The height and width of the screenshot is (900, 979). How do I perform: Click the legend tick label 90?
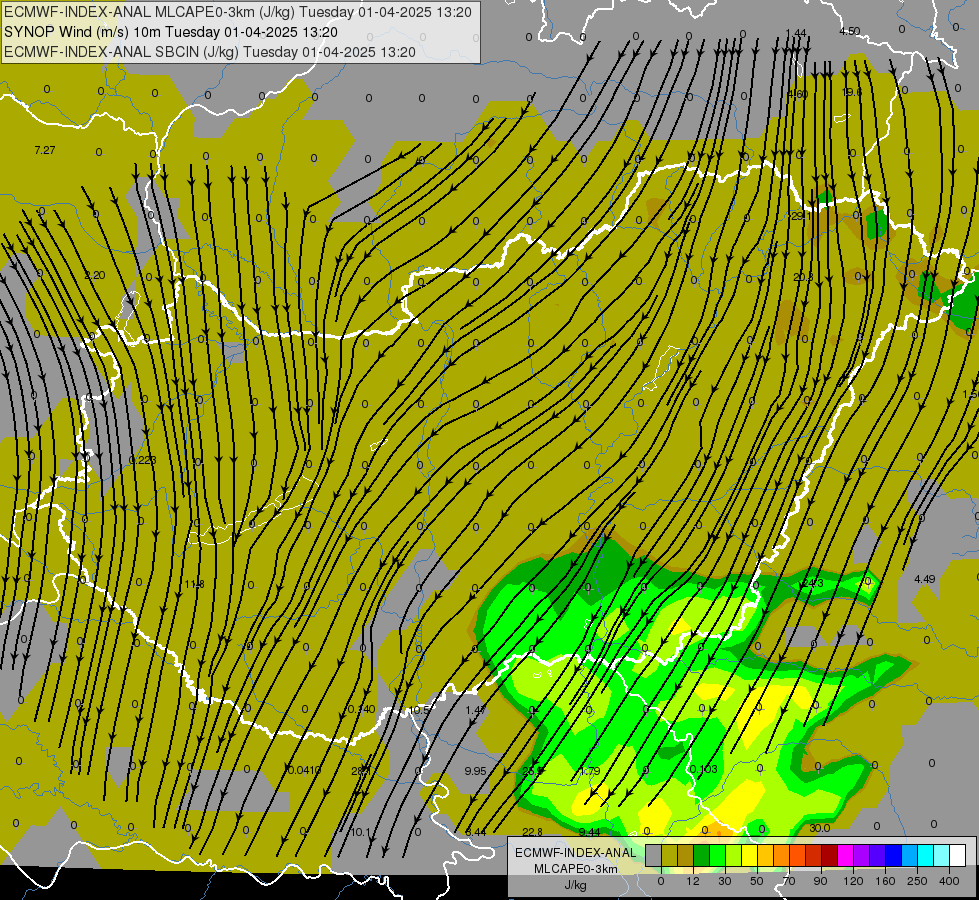tap(820, 881)
